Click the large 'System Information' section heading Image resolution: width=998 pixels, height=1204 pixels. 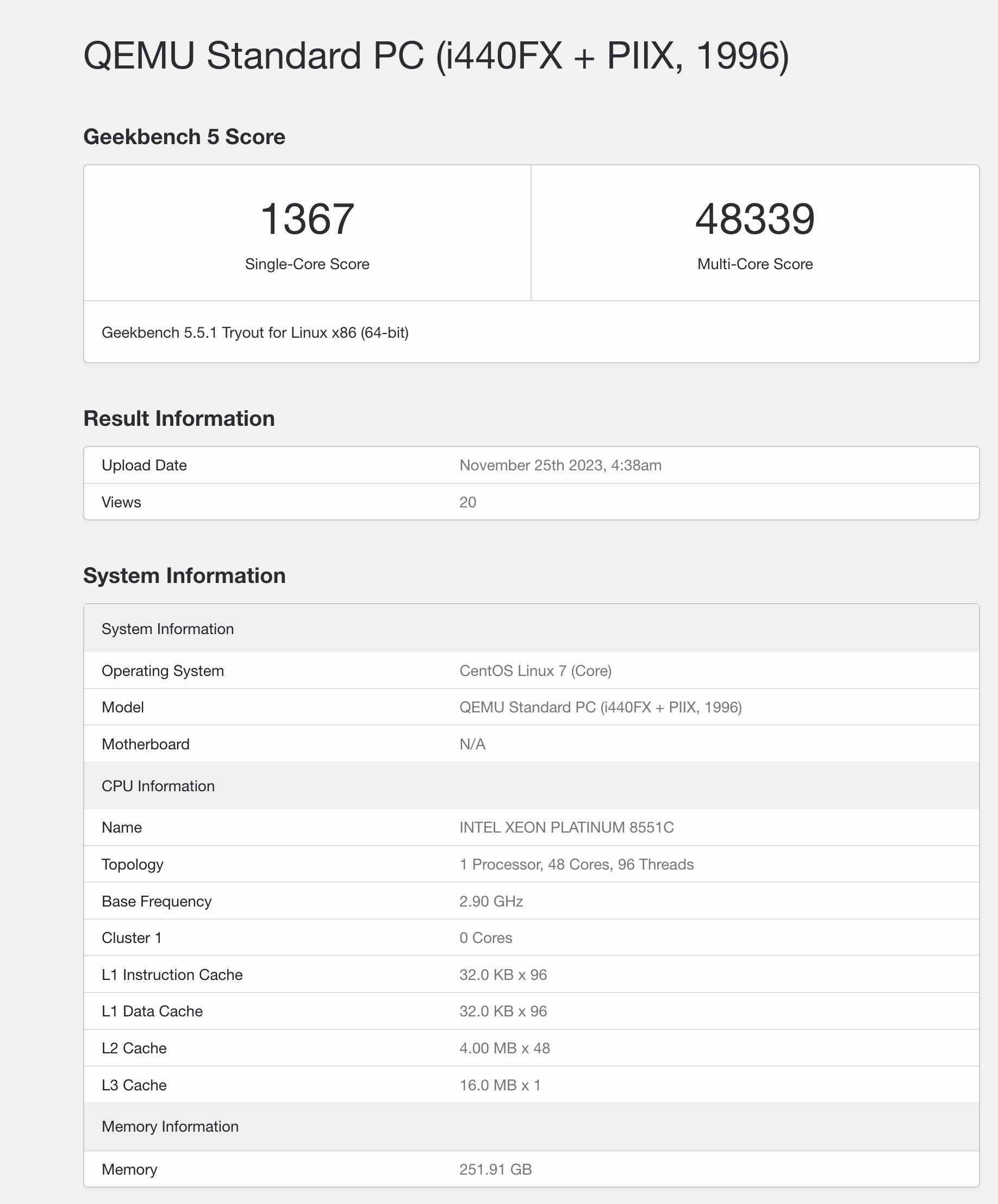click(x=185, y=576)
